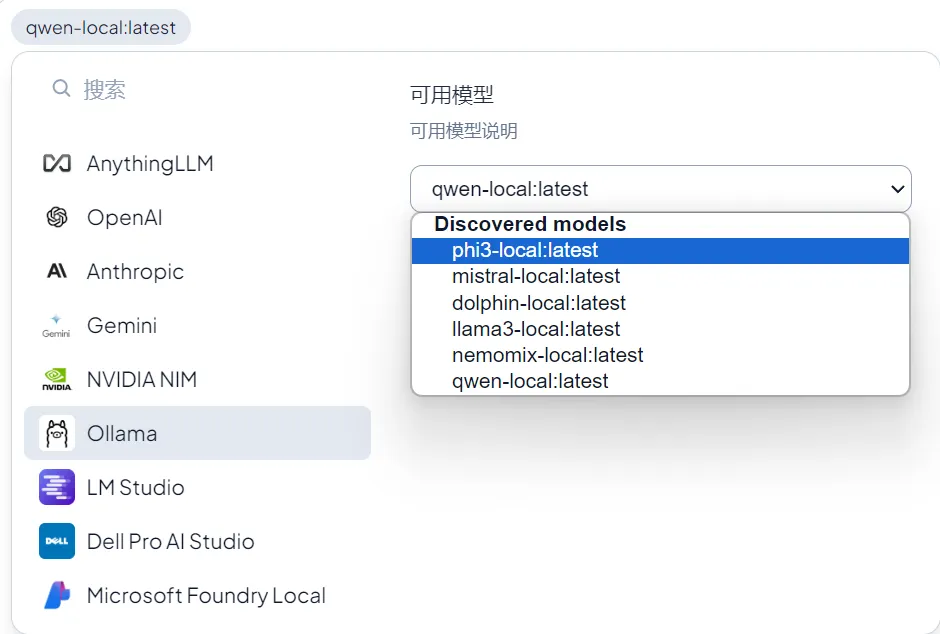Choose phi3-local:latest from the model list
Viewport: 940px width, 634px height.
pyautogui.click(x=661, y=250)
